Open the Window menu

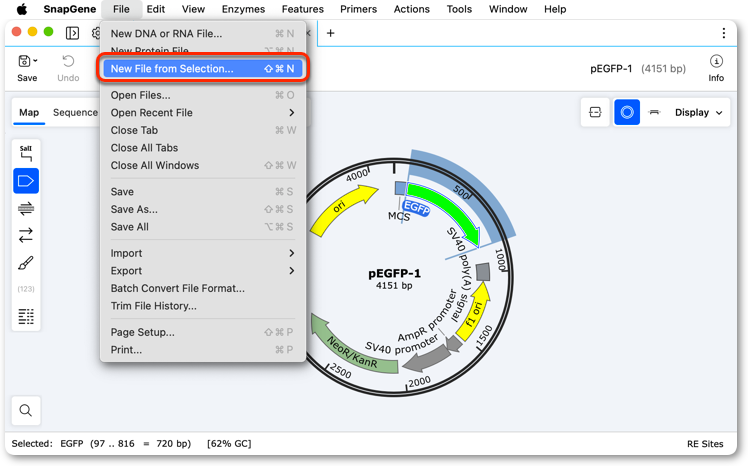[508, 9]
